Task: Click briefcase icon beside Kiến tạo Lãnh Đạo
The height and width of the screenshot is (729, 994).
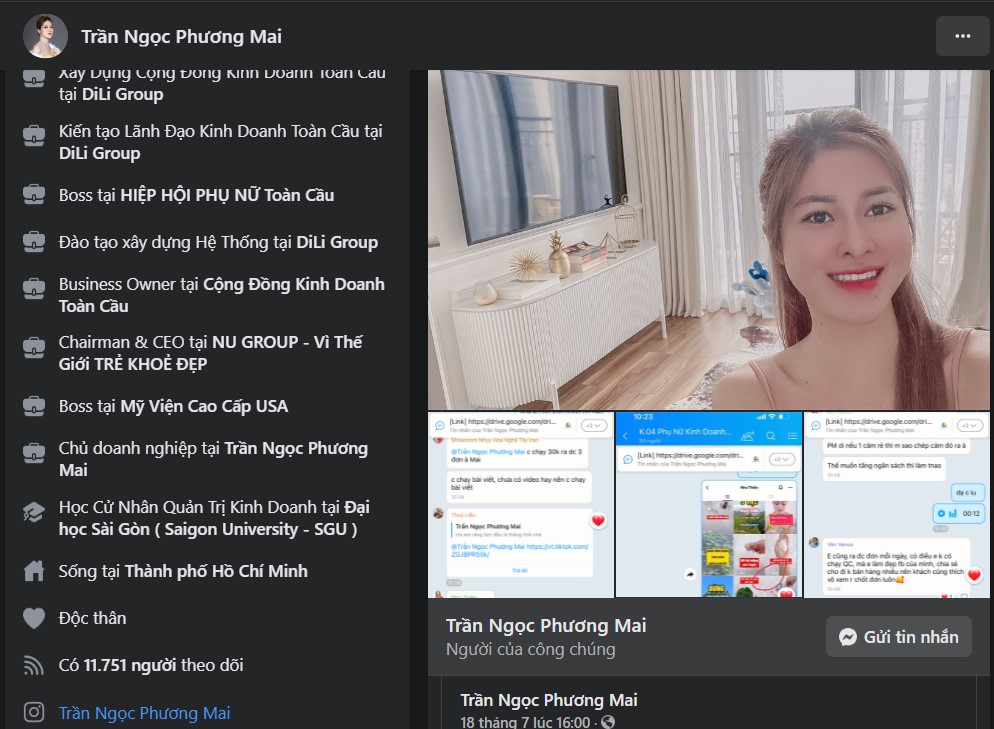Action: (x=34, y=135)
